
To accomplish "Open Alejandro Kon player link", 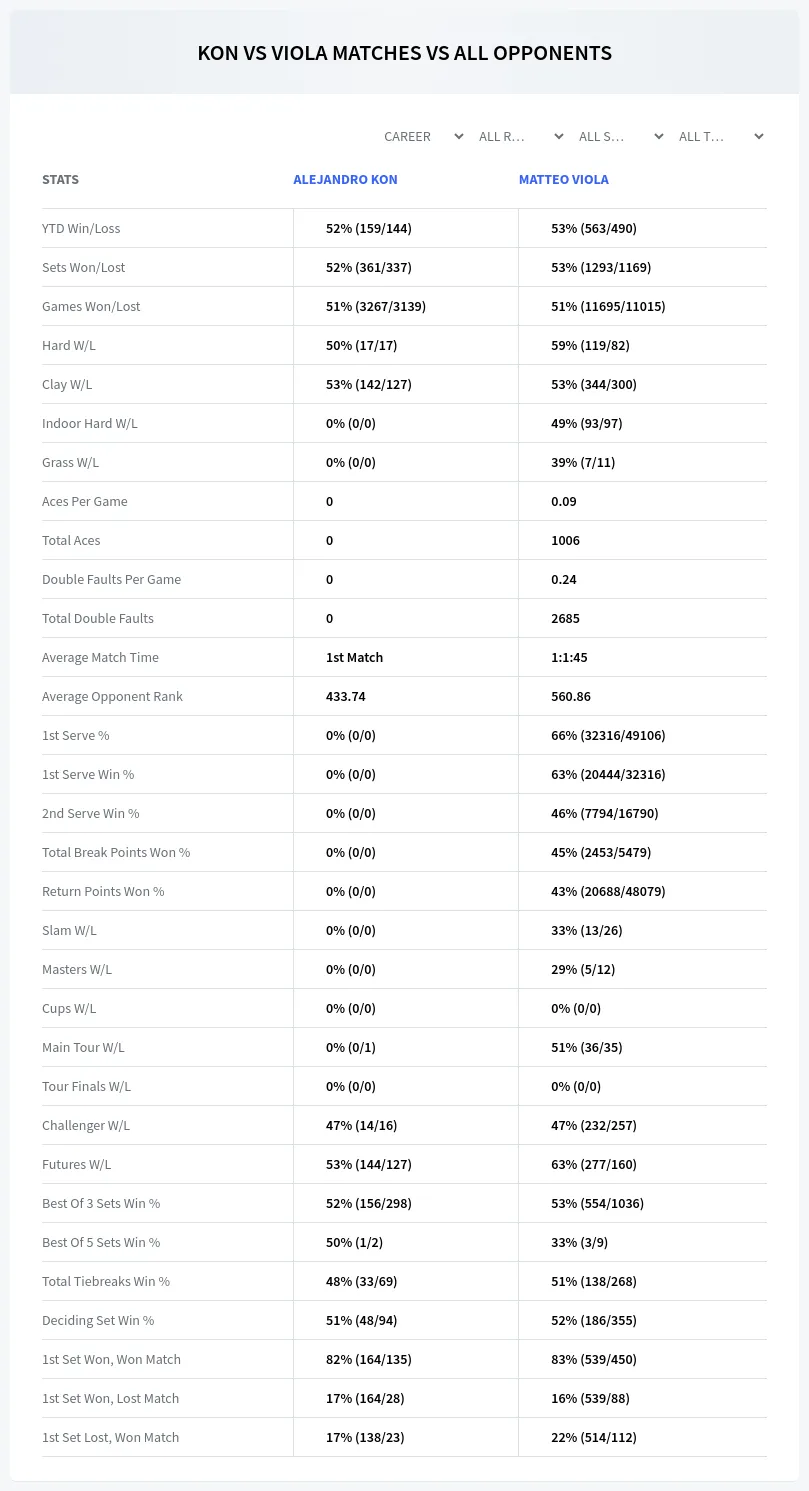I will click(x=345, y=180).
